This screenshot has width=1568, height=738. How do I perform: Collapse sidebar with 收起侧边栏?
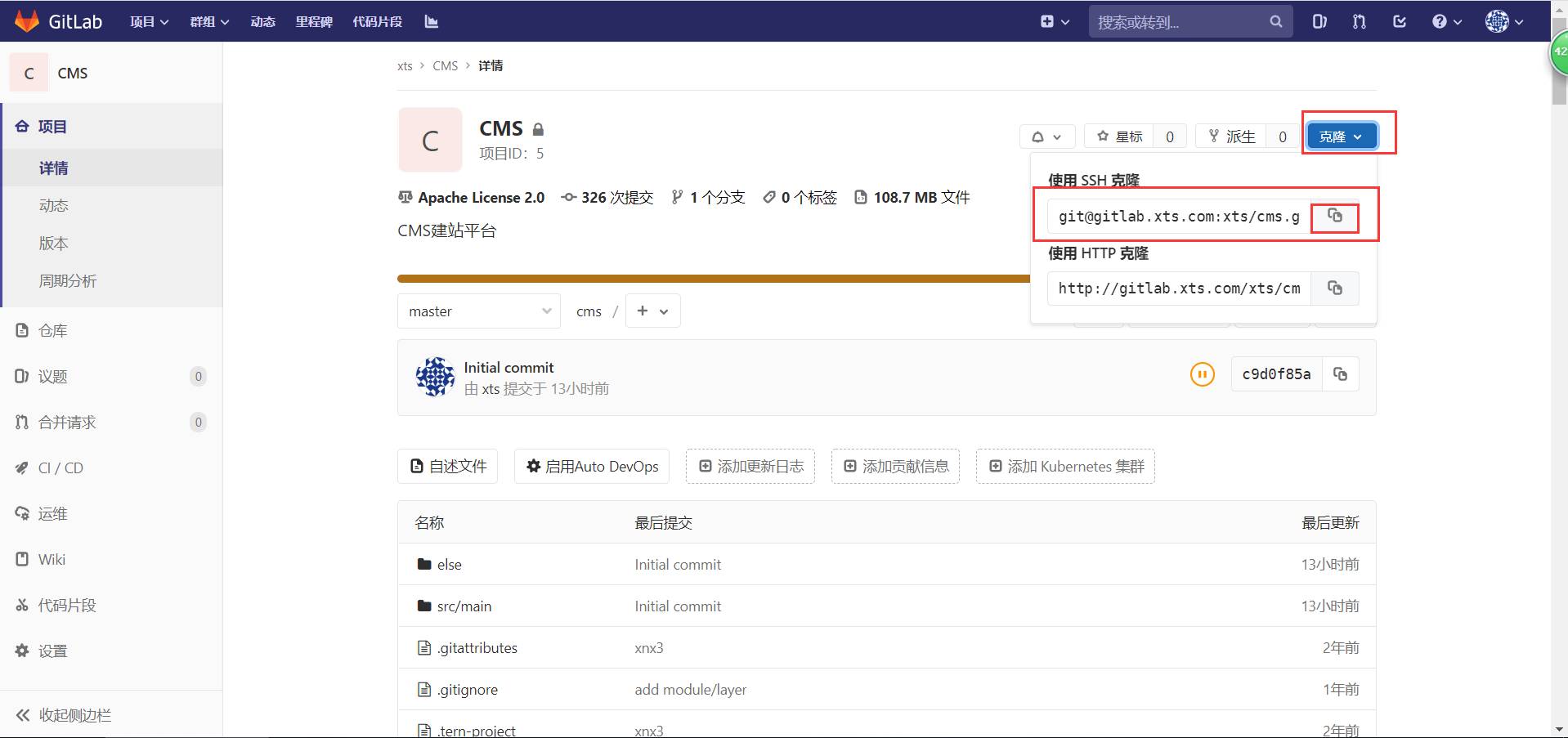(x=111, y=714)
